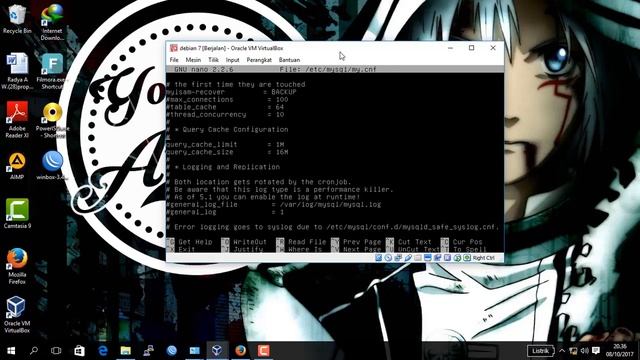This screenshot has height=360, width=640.
Task: Launch Microsoft Edge from the taskbar
Action: (x=102, y=351)
